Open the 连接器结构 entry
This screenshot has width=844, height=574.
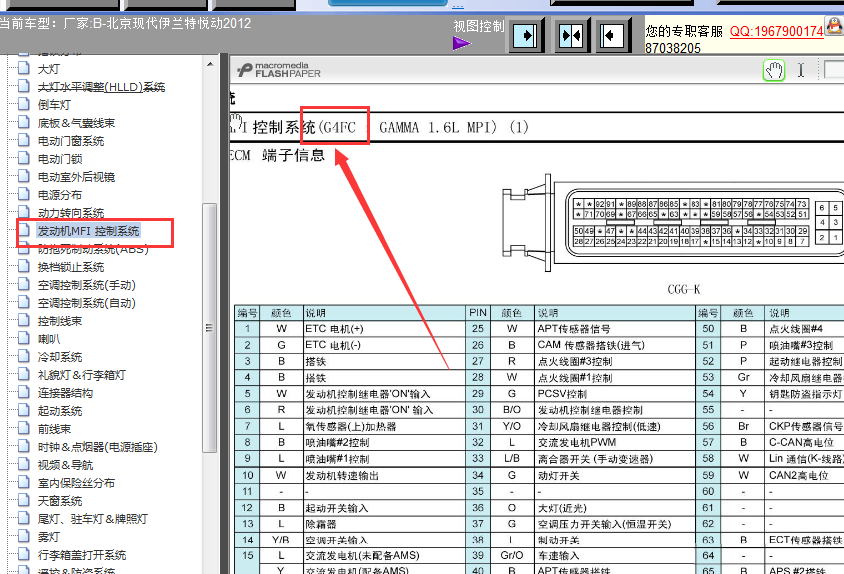tap(65, 393)
